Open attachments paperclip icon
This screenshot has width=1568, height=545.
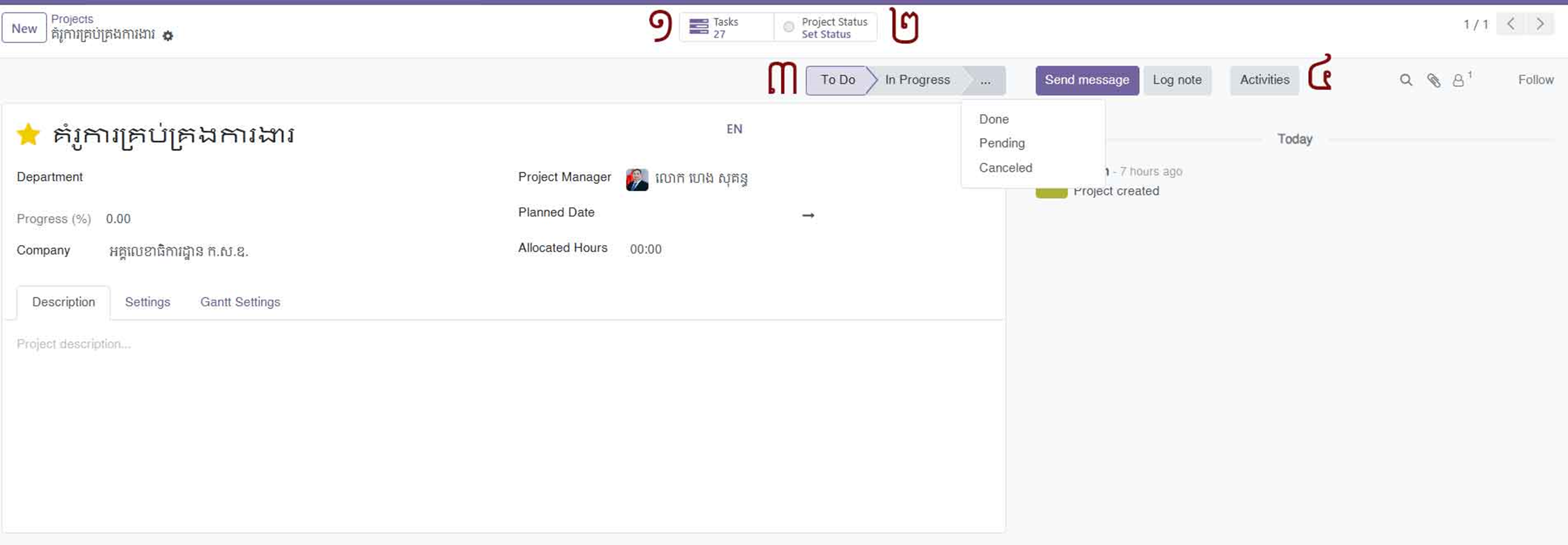tap(1434, 80)
